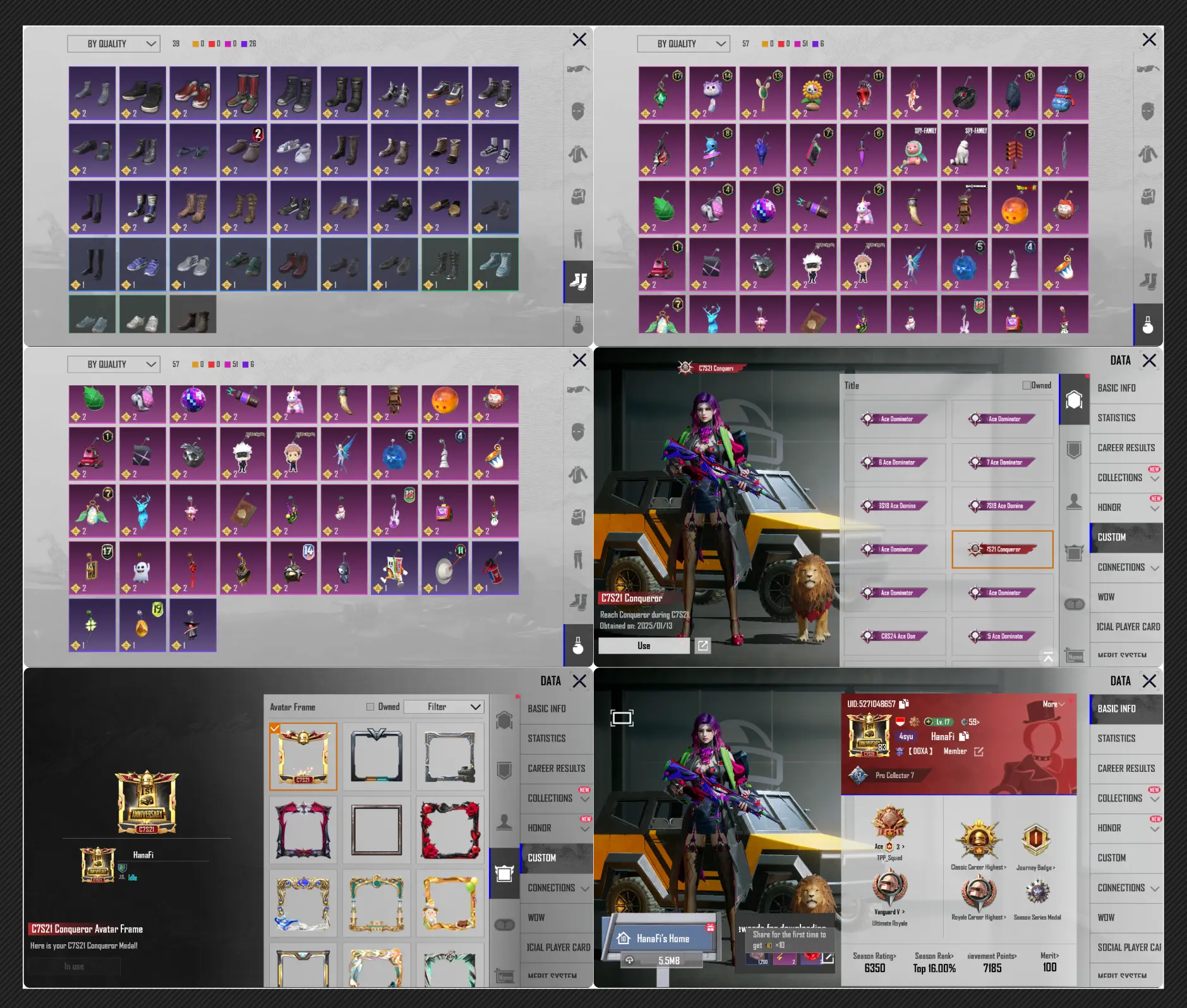
Task: Tick the Owned checkbox in Avatar Frame panel
Action: point(370,707)
